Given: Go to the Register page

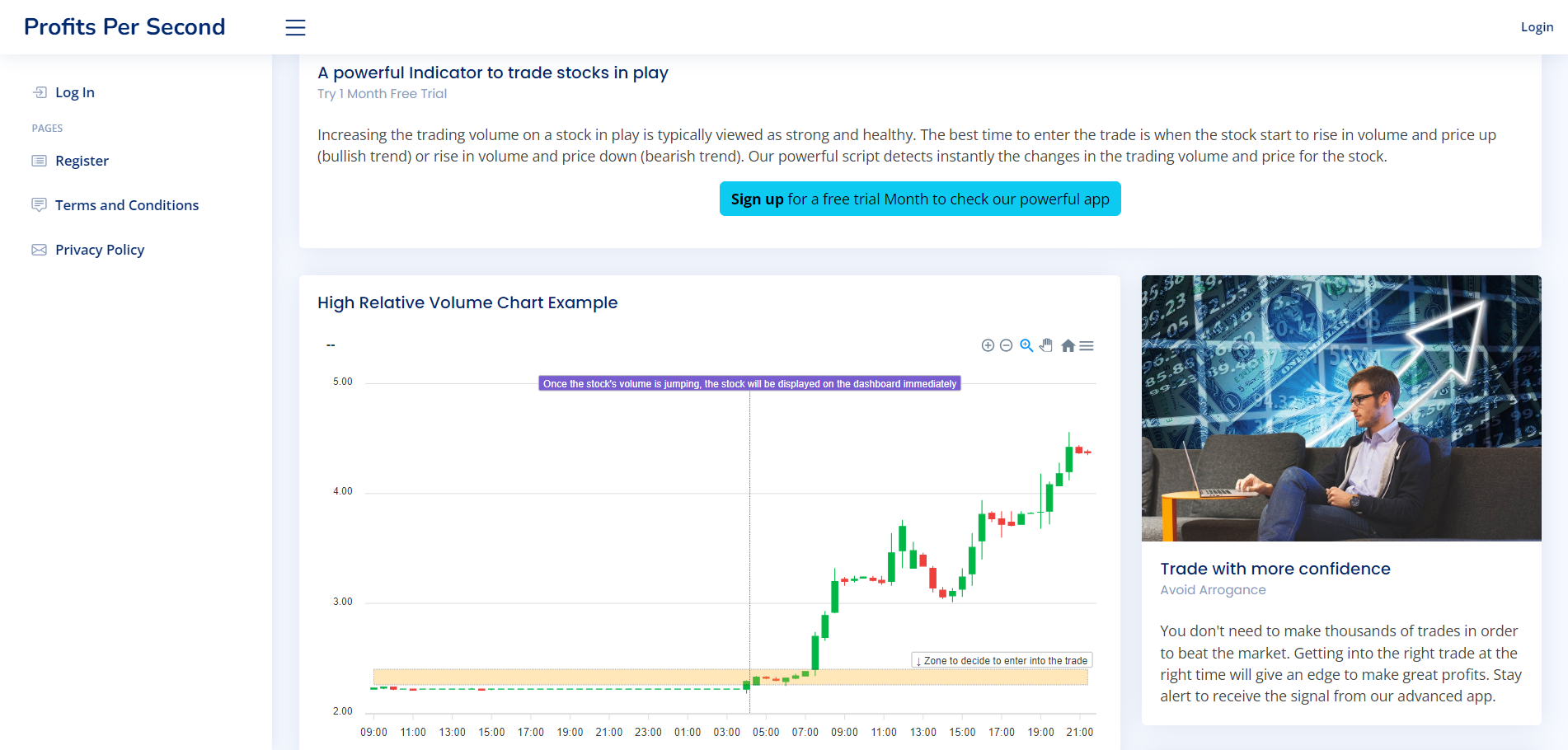Looking at the screenshot, I should [x=82, y=161].
